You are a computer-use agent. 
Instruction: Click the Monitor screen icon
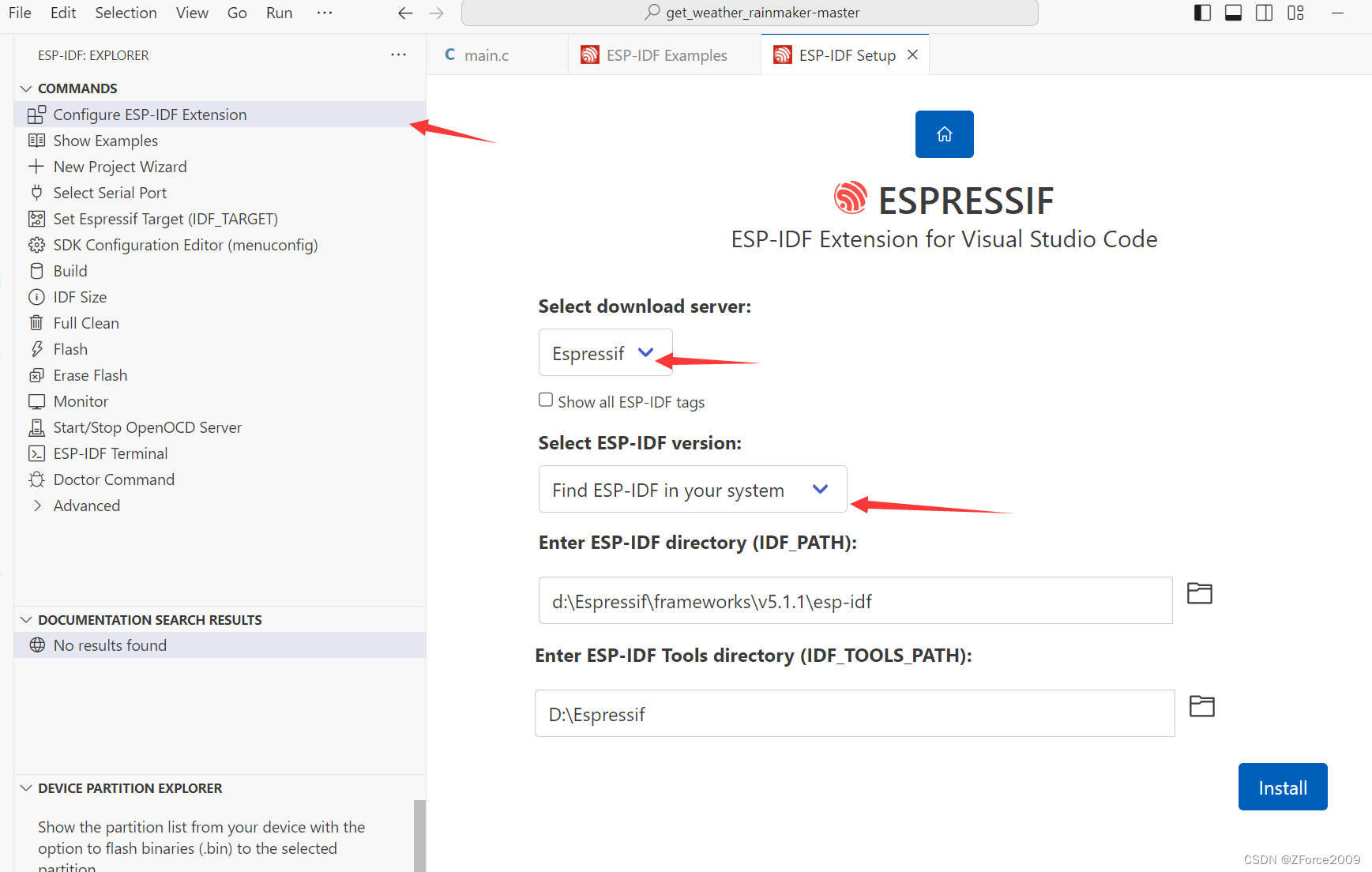36,401
